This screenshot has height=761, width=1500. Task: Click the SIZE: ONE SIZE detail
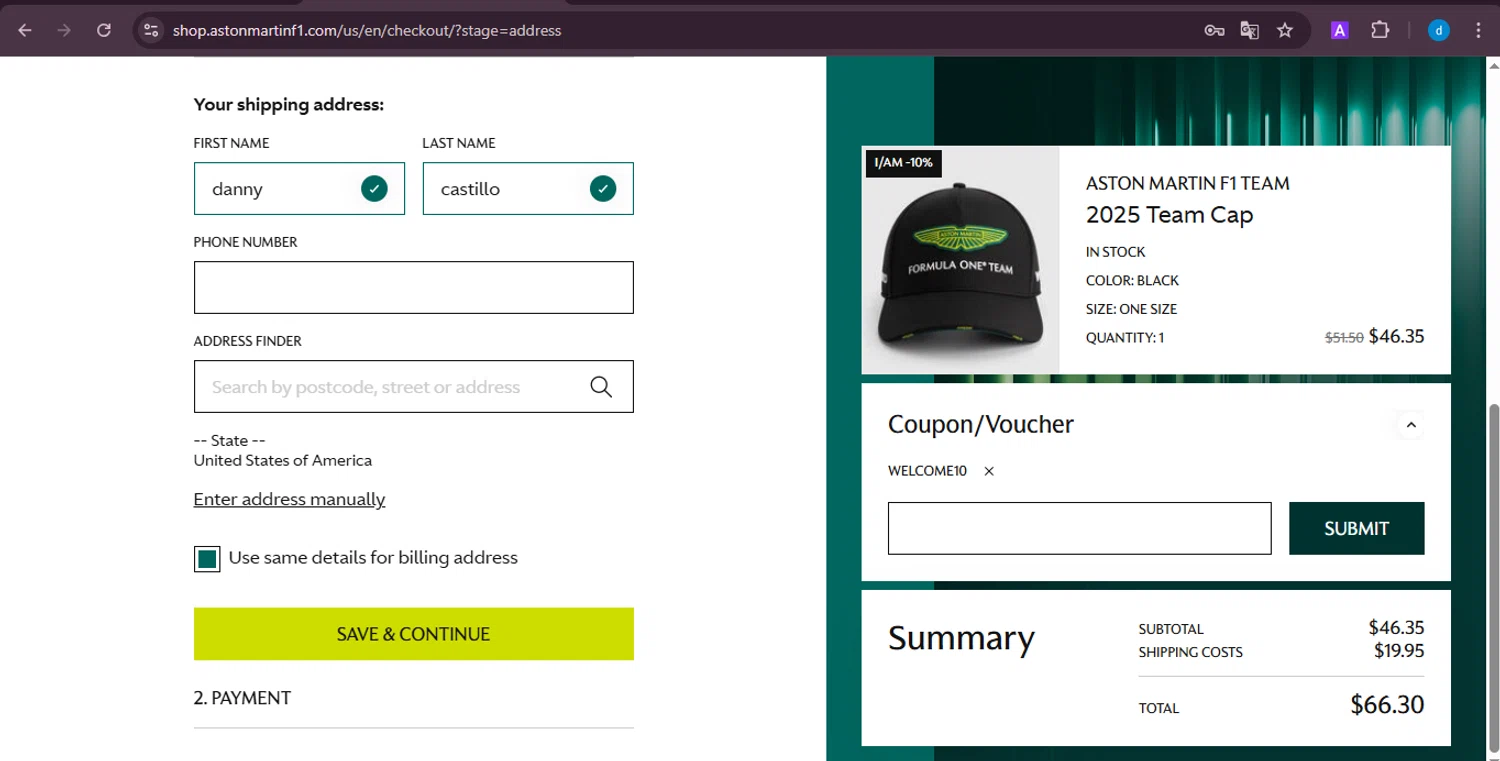(x=1131, y=309)
